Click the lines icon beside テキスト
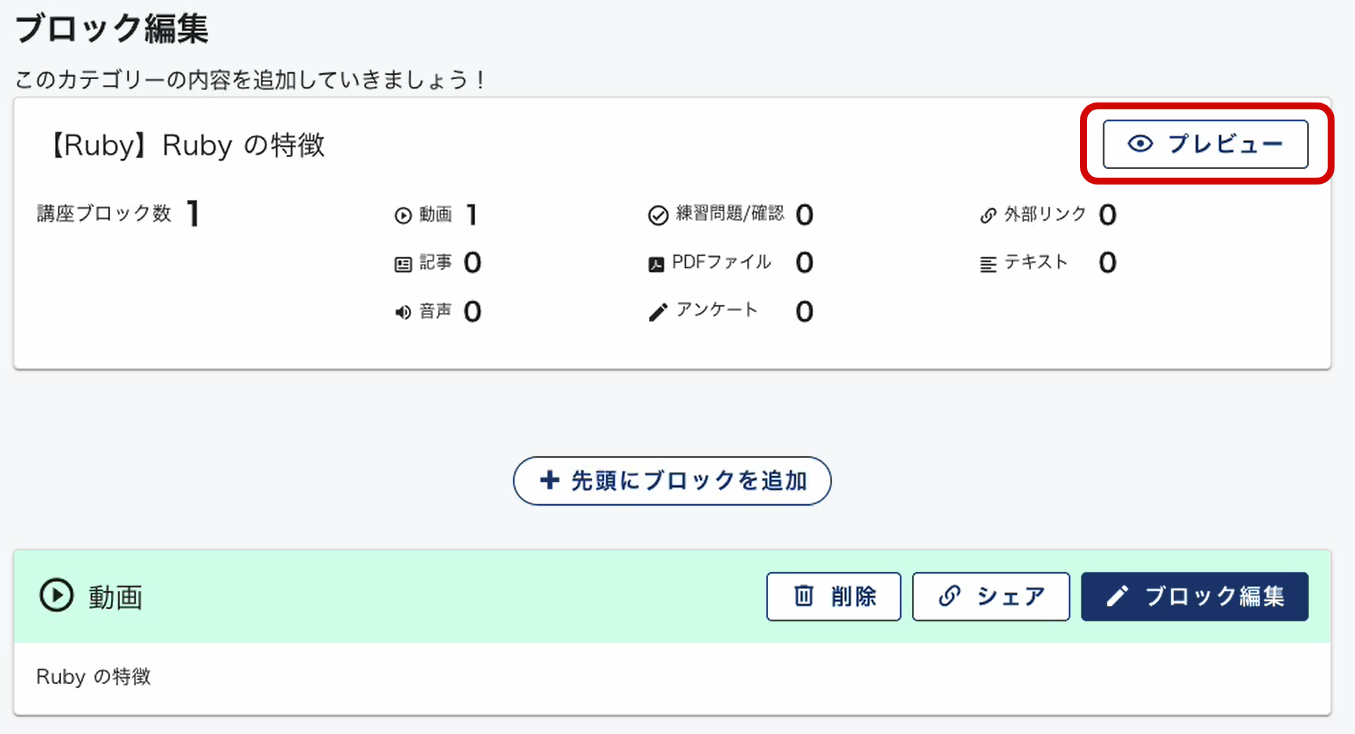The height and width of the screenshot is (734, 1355). coord(988,265)
